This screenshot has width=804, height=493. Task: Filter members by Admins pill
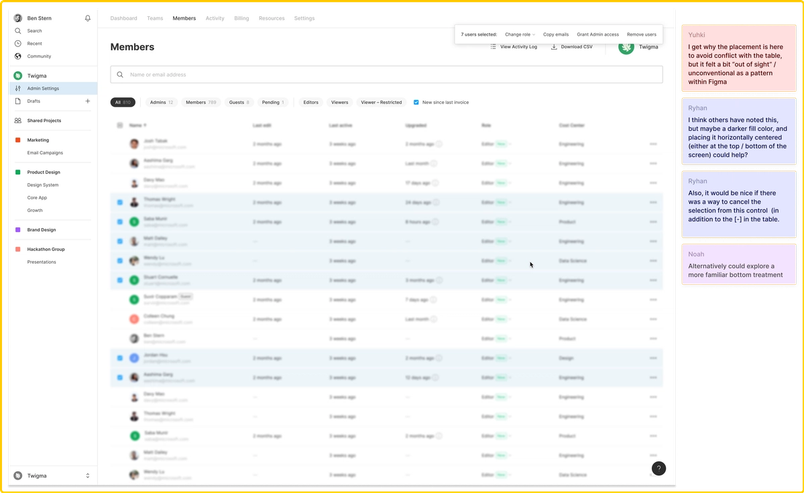pyautogui.click(x=161, y=102)
